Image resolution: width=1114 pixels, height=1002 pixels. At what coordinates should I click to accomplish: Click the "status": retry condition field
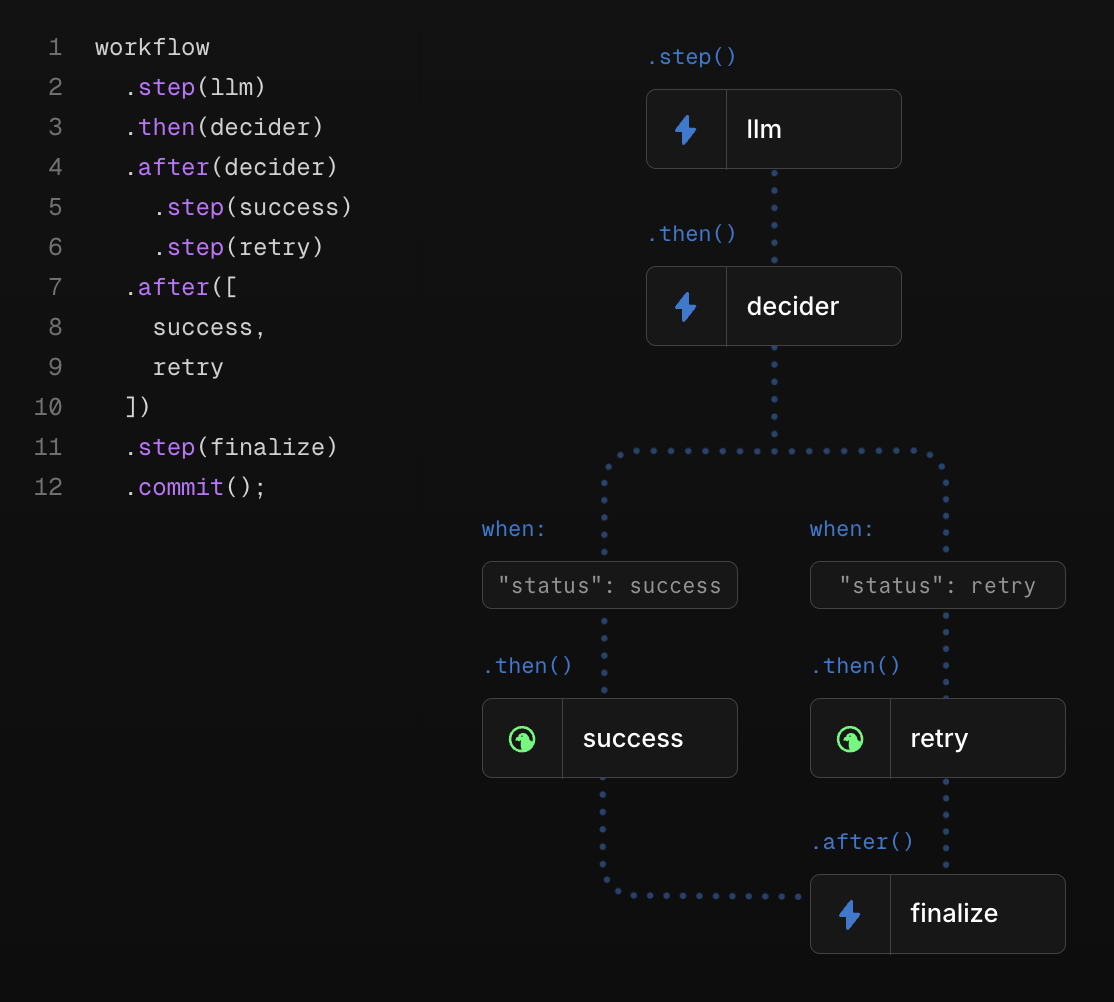(x=937, y=585)
